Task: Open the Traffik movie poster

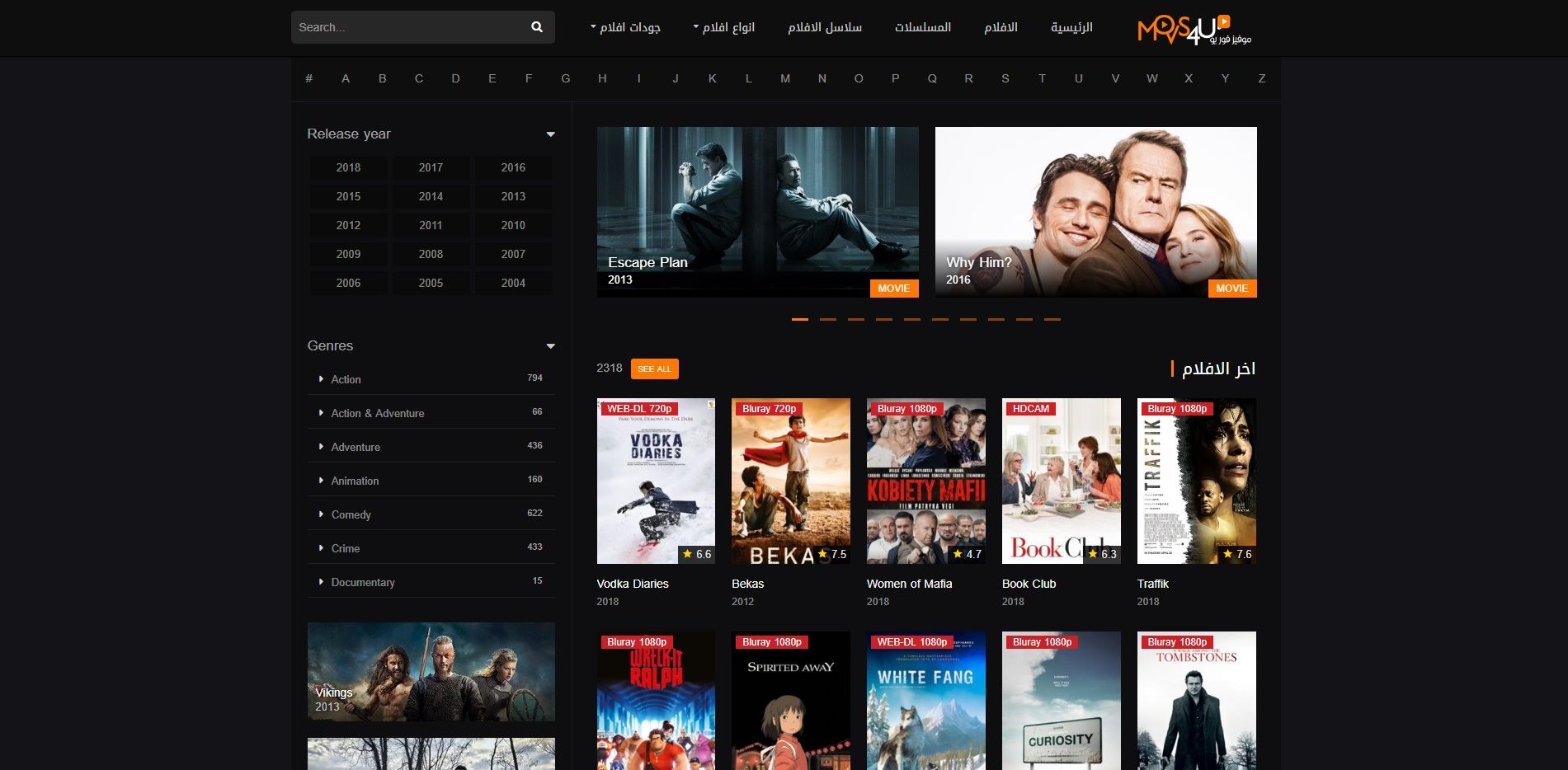Action: point(1197,481)
